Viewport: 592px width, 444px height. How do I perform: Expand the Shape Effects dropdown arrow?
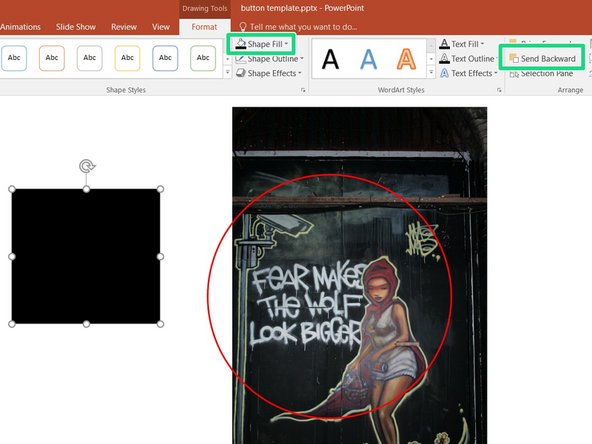pyautogui.click(x=300, y=73)
